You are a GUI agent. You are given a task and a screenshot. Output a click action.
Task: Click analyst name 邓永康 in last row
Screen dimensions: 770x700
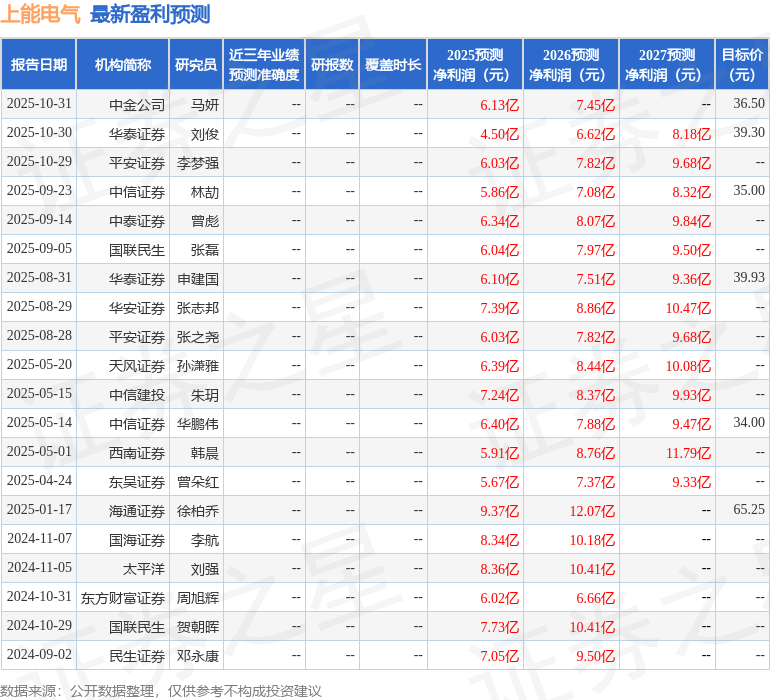pos(198,656)
